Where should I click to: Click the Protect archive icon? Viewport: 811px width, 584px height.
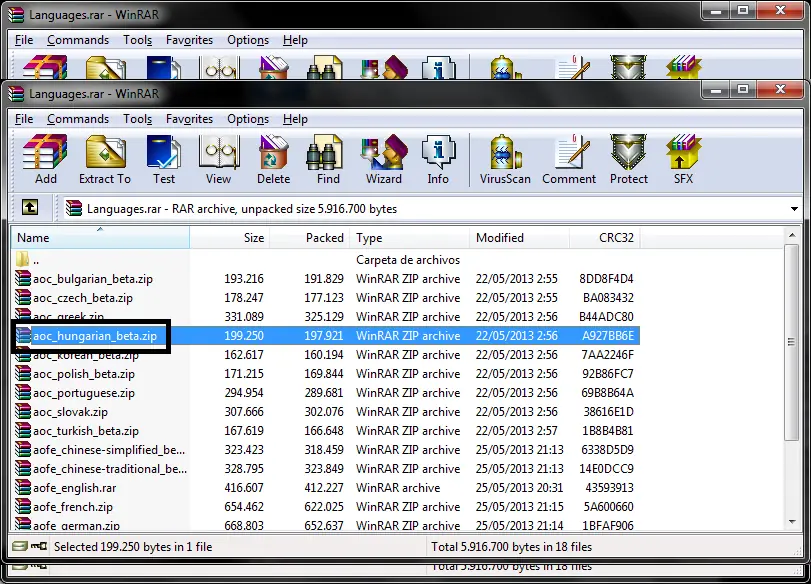coord(628,159)
